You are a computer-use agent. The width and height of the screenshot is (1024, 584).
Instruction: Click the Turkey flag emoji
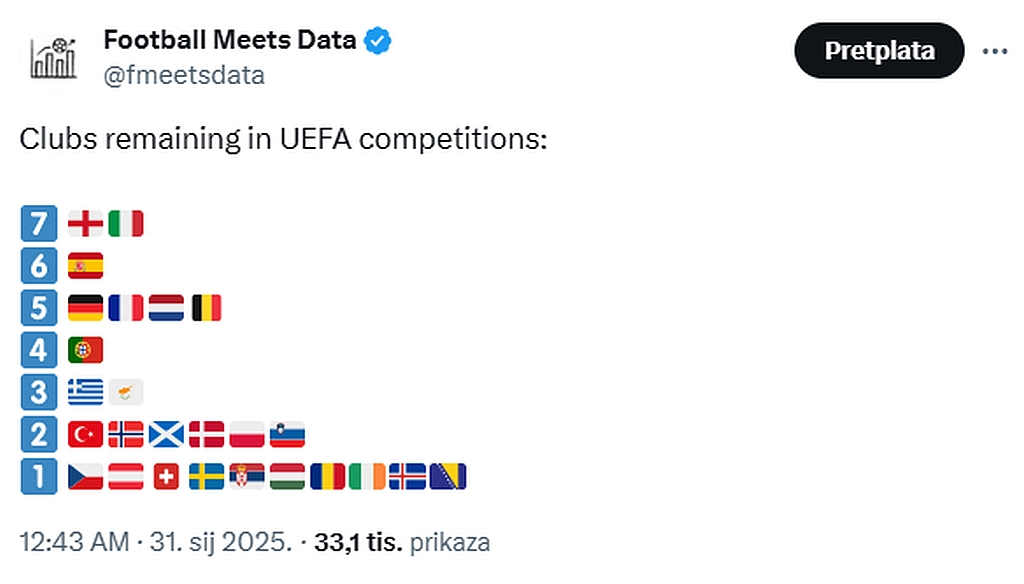(x=85, y=435)
